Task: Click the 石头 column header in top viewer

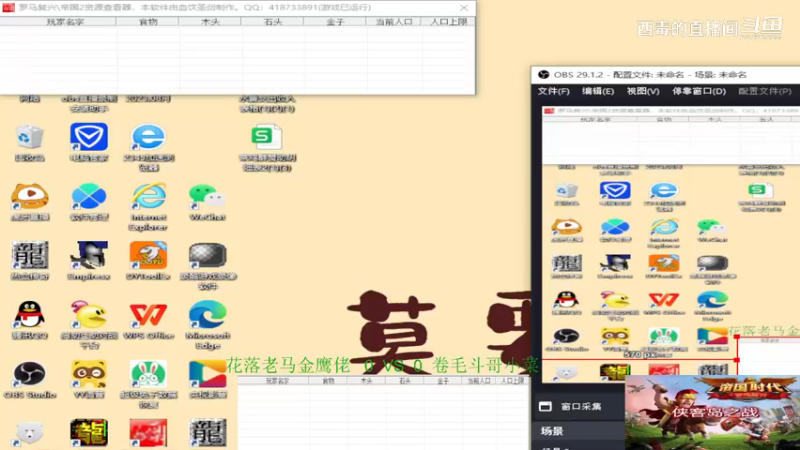Action: point(272,21)
